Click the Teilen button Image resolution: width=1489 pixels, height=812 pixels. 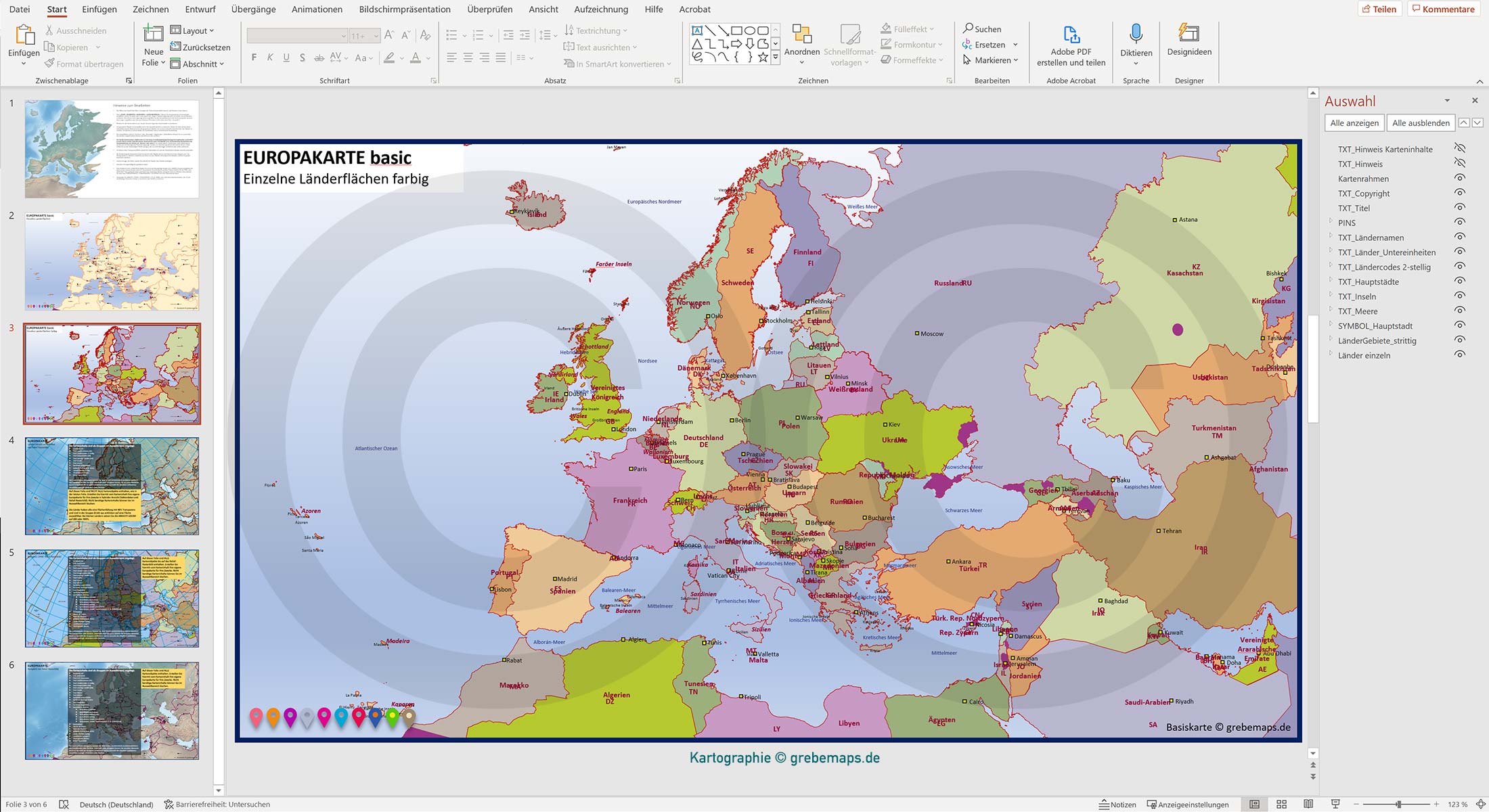pyautogui.click(x=1381, y=9)
